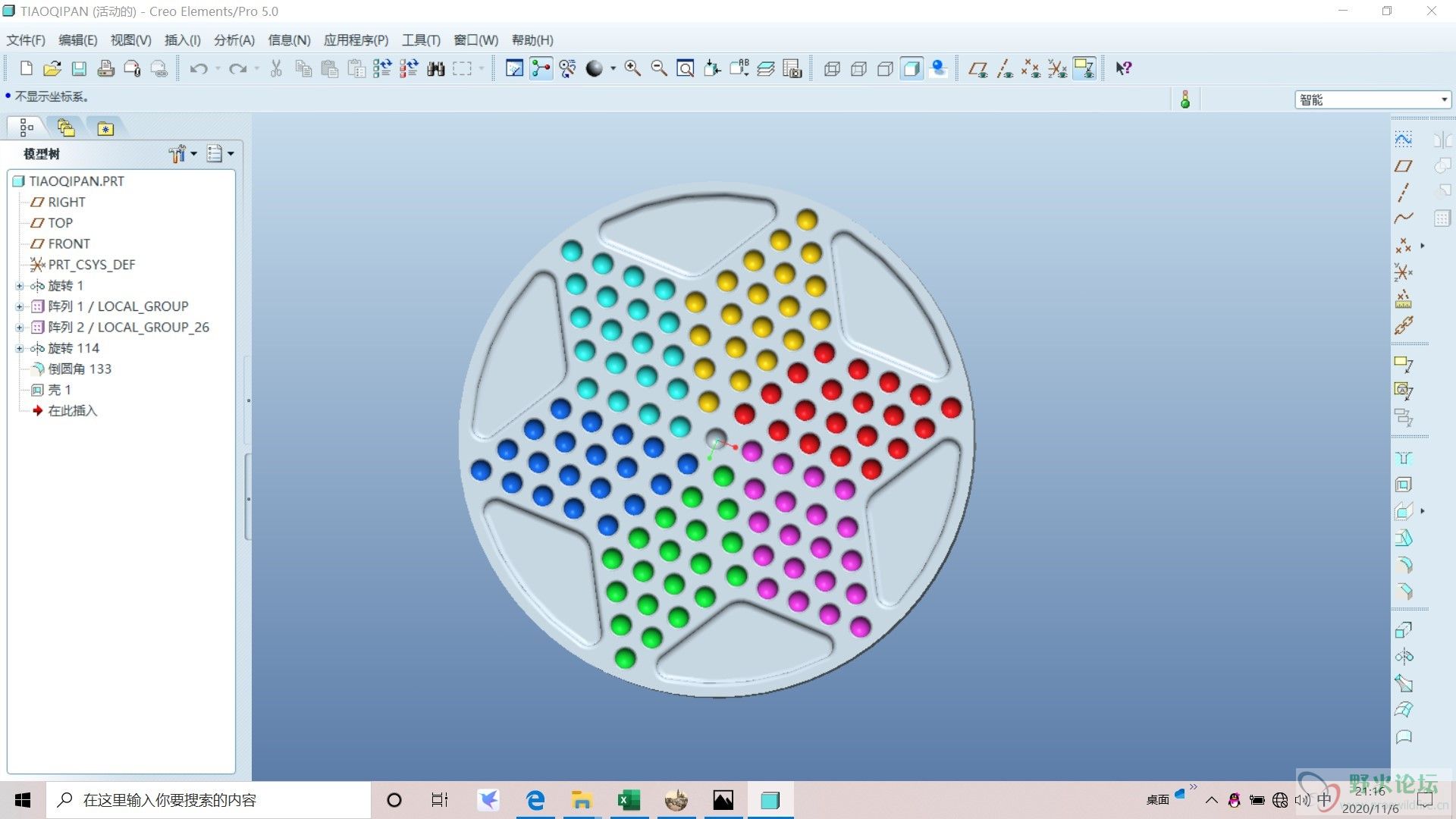This screenshot has height=819, width=1456.
Task: Switch to the Model Tree navigator tab
Action: point(27,128)
